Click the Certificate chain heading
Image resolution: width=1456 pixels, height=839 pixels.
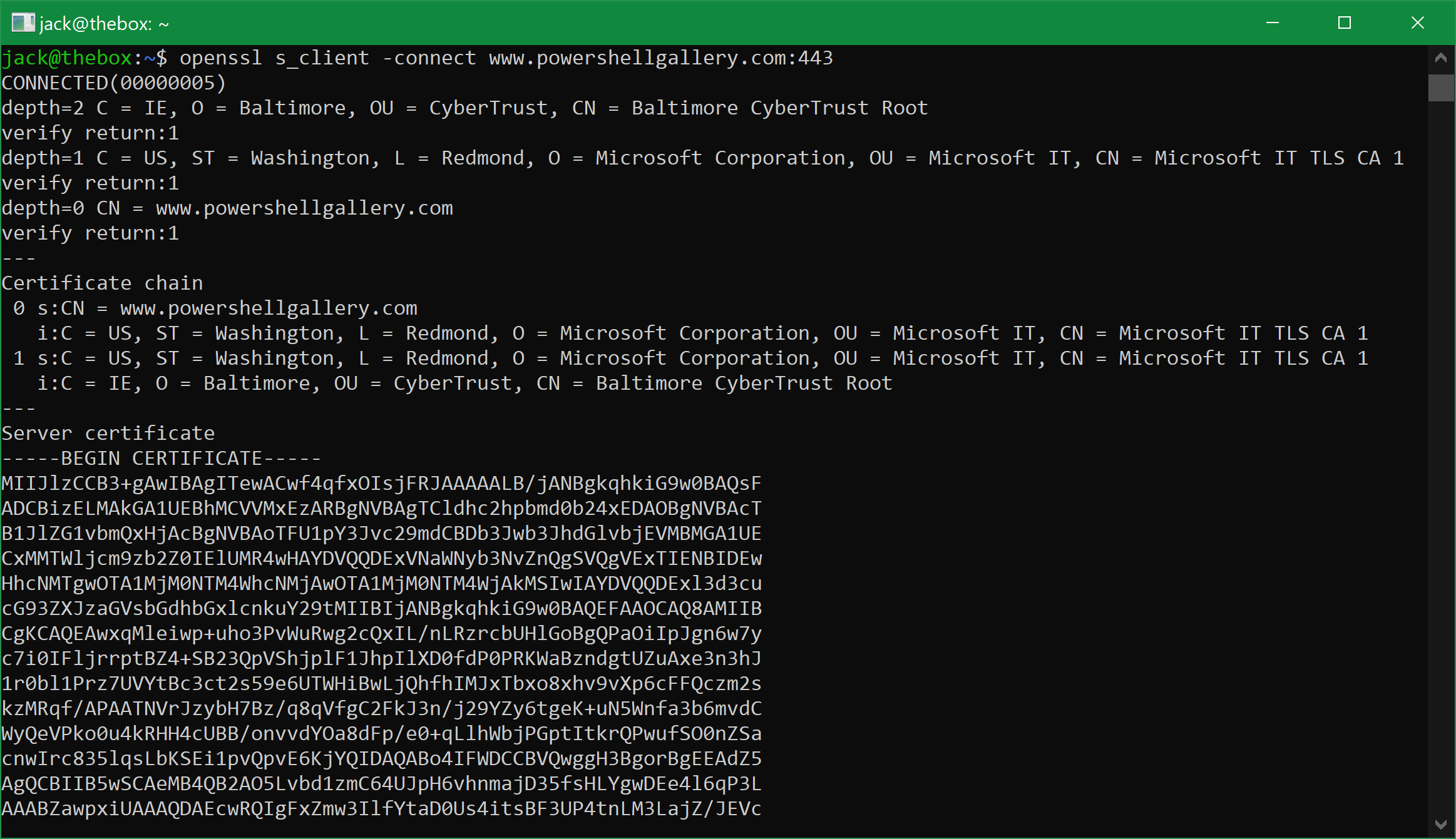tap(102, 282)
